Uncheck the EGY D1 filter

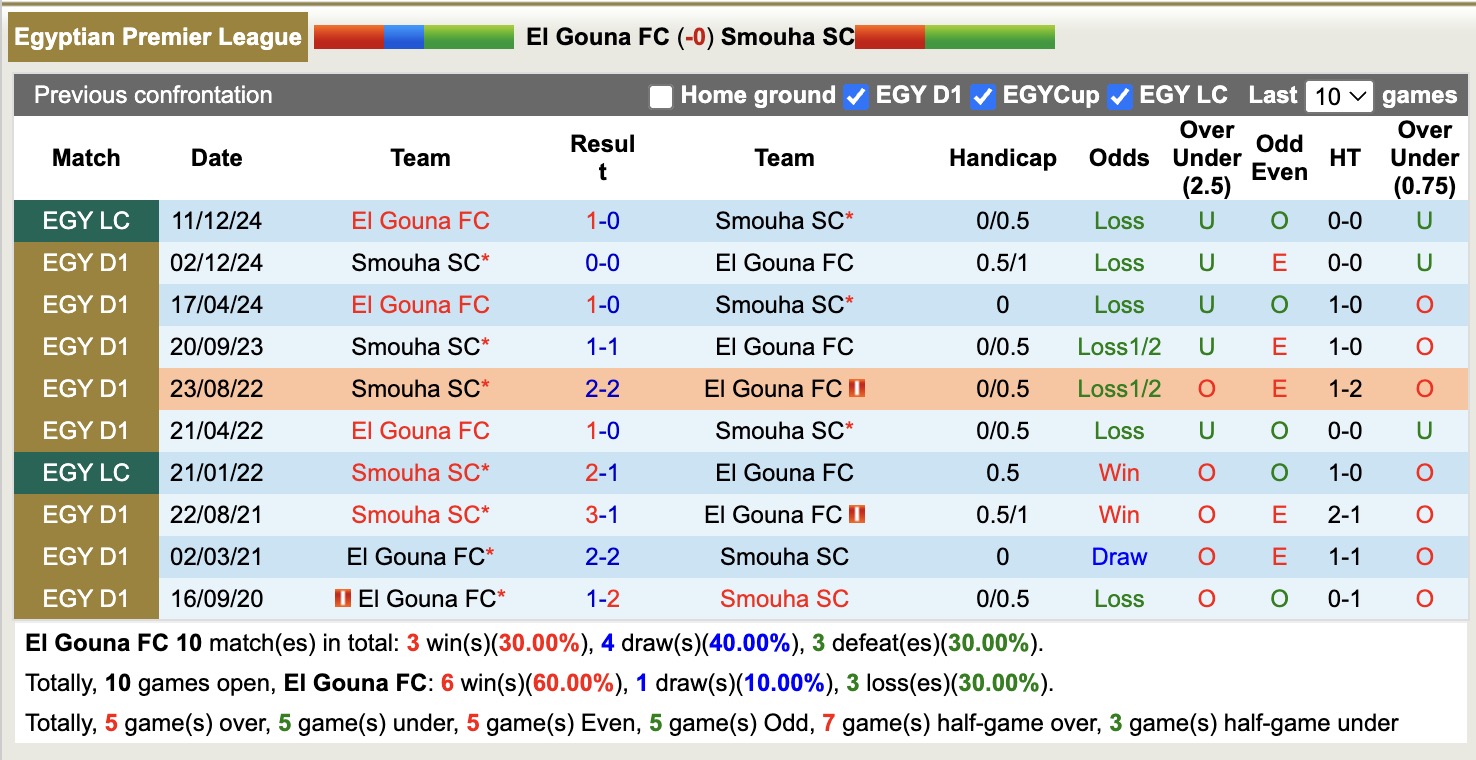(x=855, y=96)
